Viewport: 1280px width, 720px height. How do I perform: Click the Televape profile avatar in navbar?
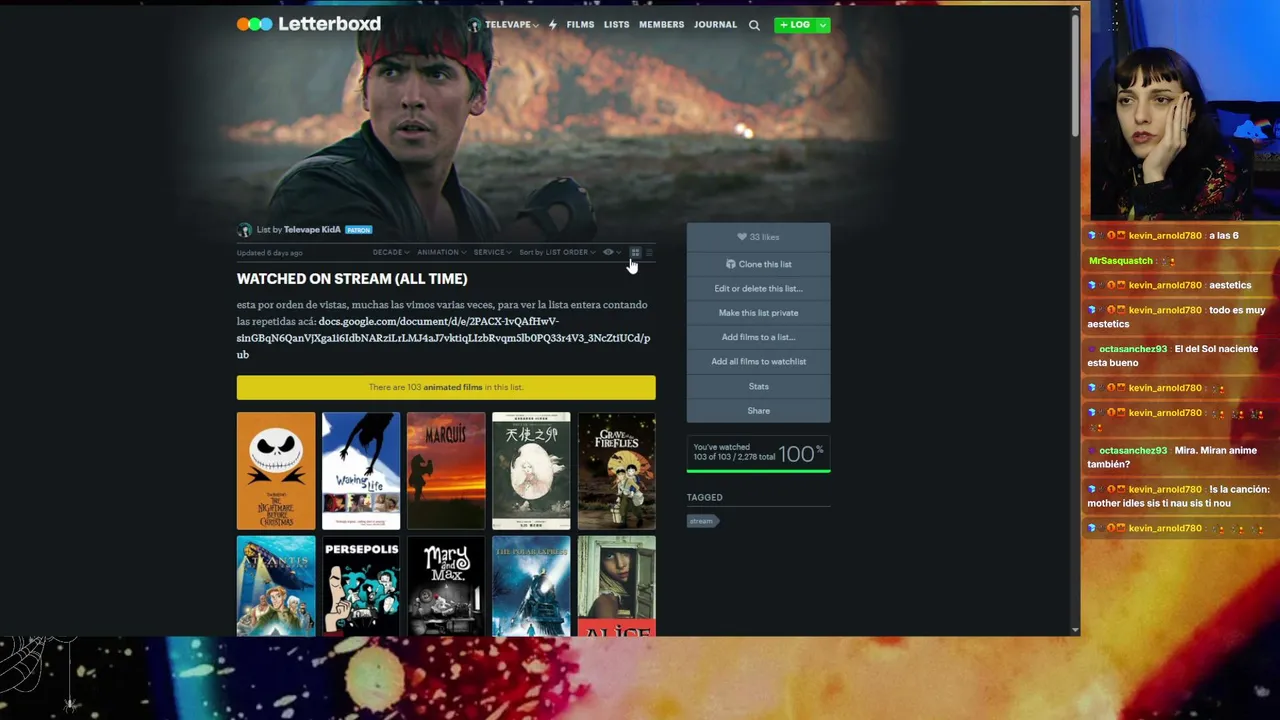[x=474, y=25]
